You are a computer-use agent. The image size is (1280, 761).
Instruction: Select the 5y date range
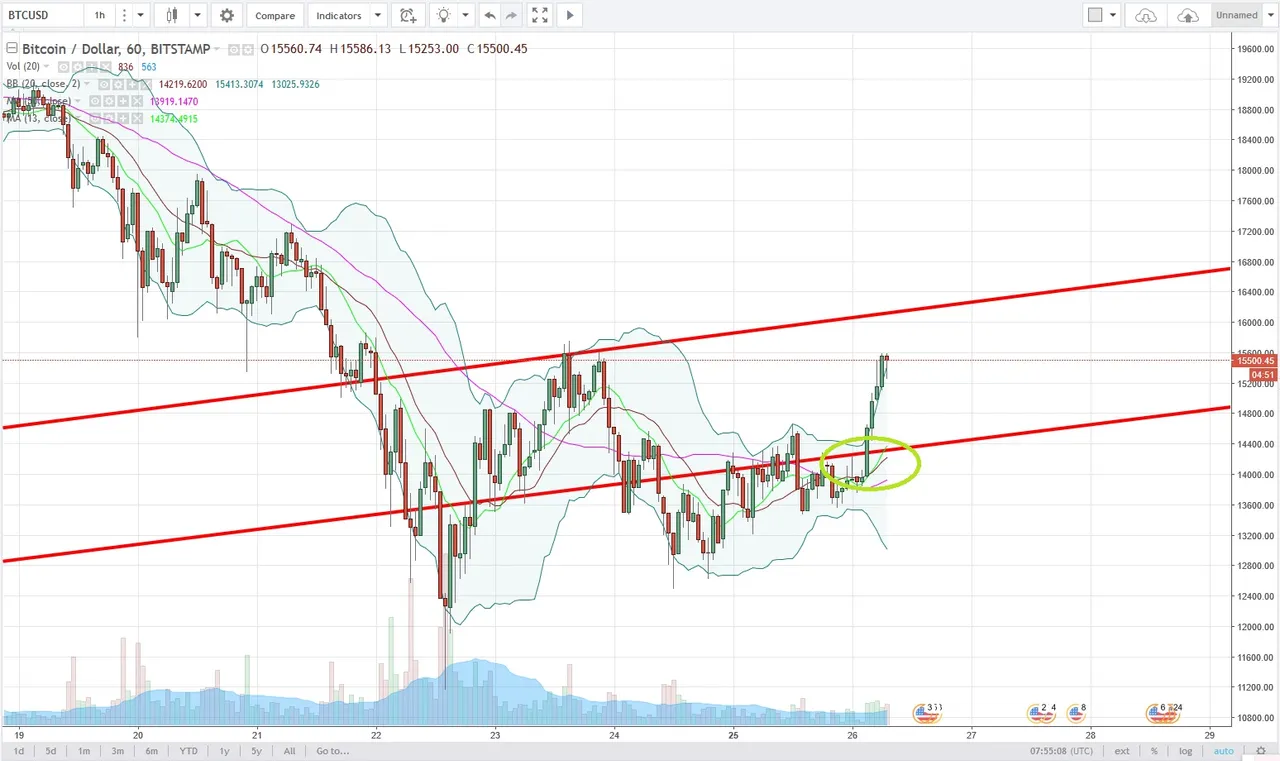(257, 750)
